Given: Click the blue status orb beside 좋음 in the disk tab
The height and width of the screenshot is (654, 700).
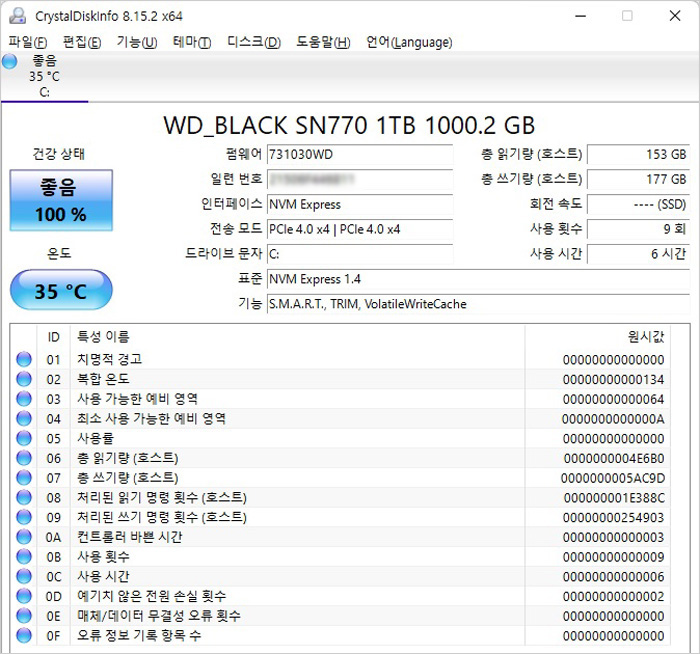Looking at the screenshot, I should 9,61.
